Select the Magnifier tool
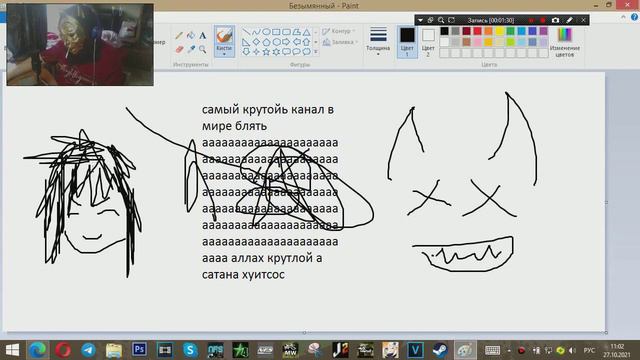Screen dimensions: 640x360 pos(203,49)
